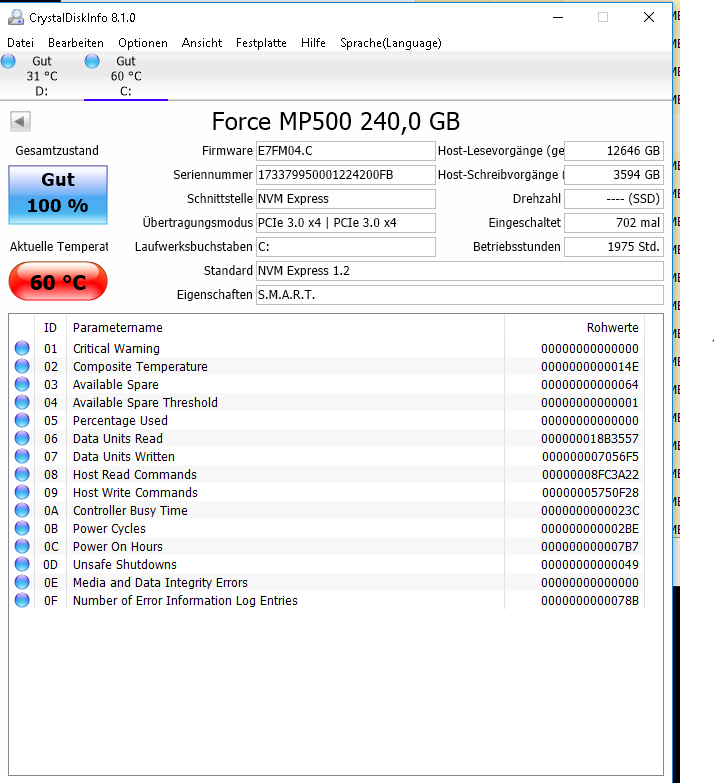Click the Host-Lesevorgänge value 12646 GB

(614, 151)
